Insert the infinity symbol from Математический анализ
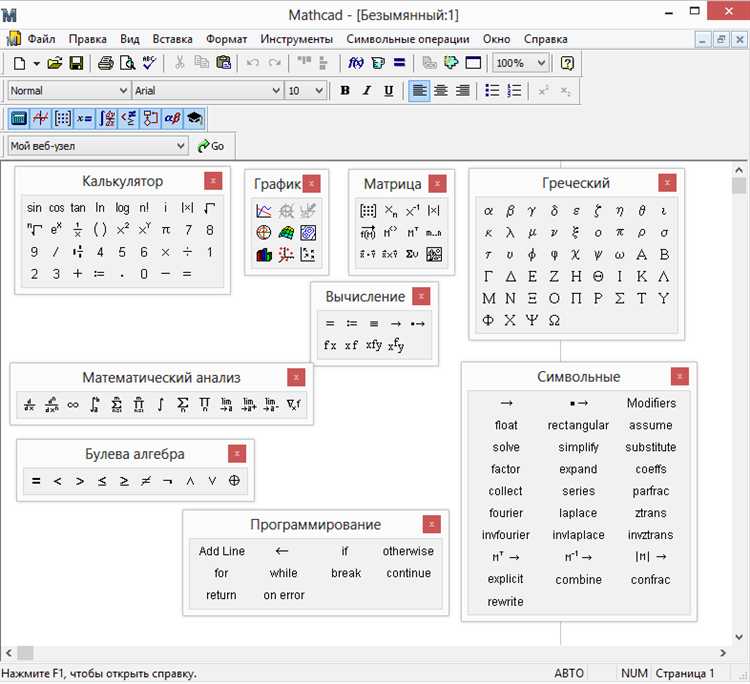 pos(73,405)
